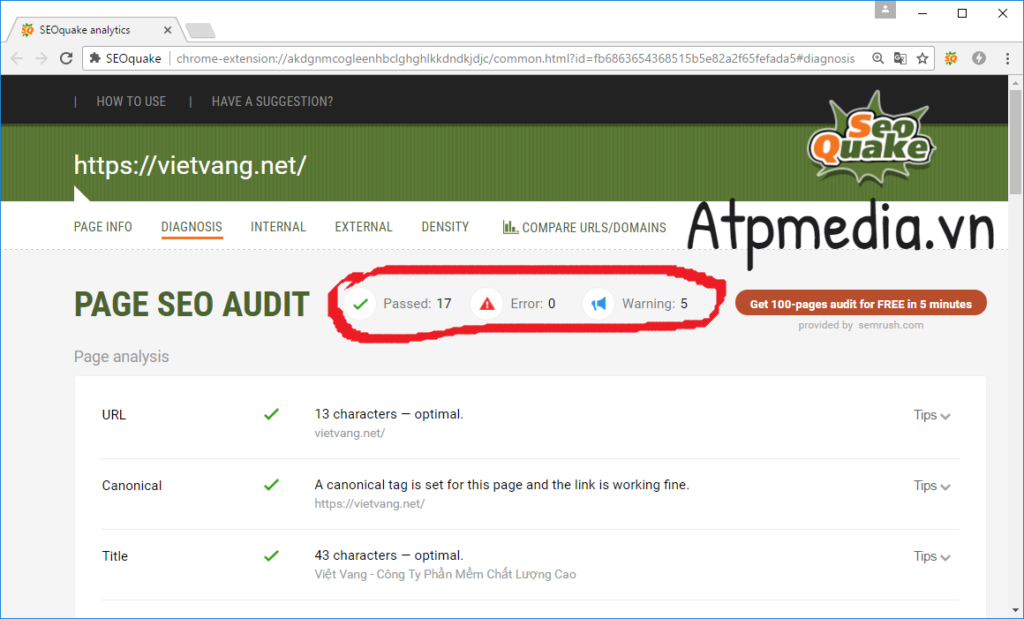
Task: Expand Tips for the Title row
Action: click(932, 556)
